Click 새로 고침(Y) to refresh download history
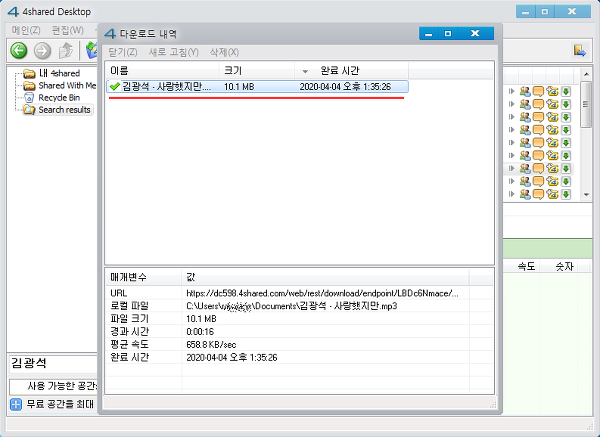This screenshot has height=437, width=600. (173, 52)
